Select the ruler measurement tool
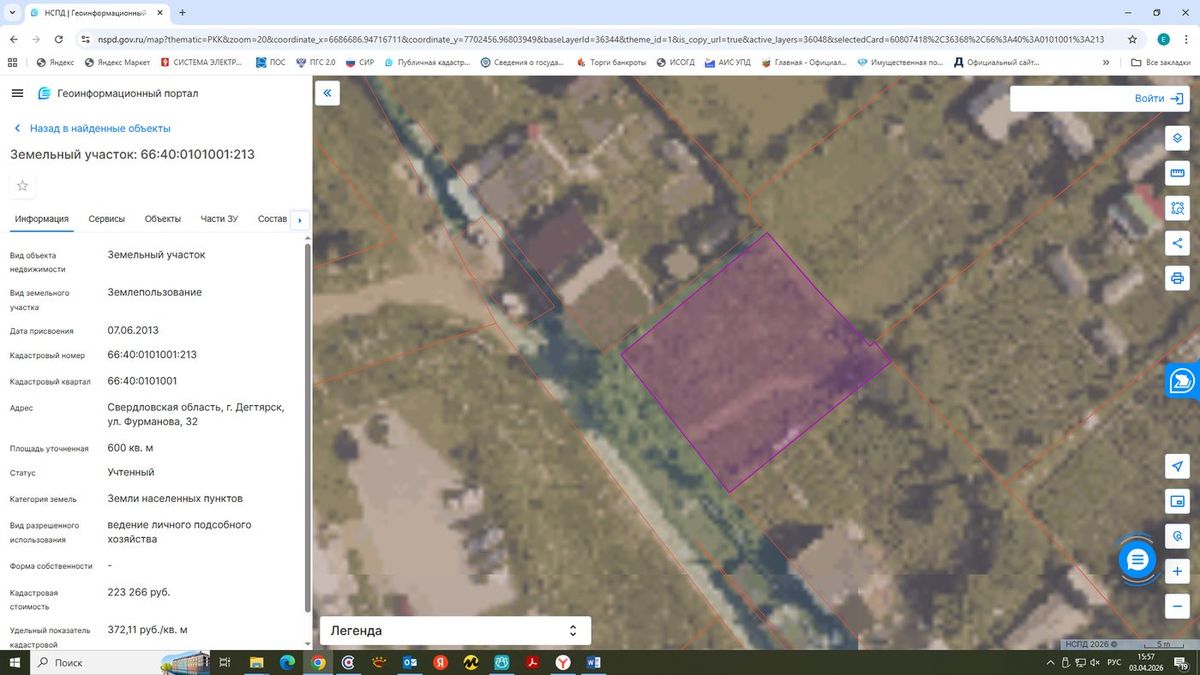The width and height of the screenshot is (1200, 675). pos(1177,173)
